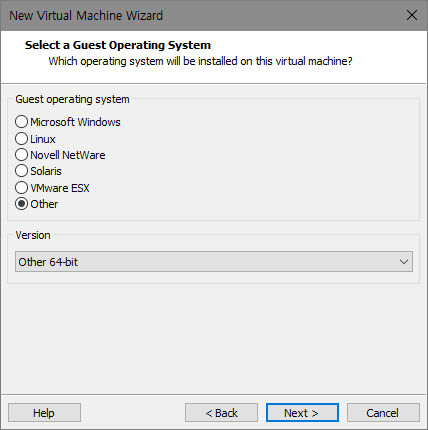Select the Microsoft Windows radio button

pyautogui.click(x=21, y=122)
